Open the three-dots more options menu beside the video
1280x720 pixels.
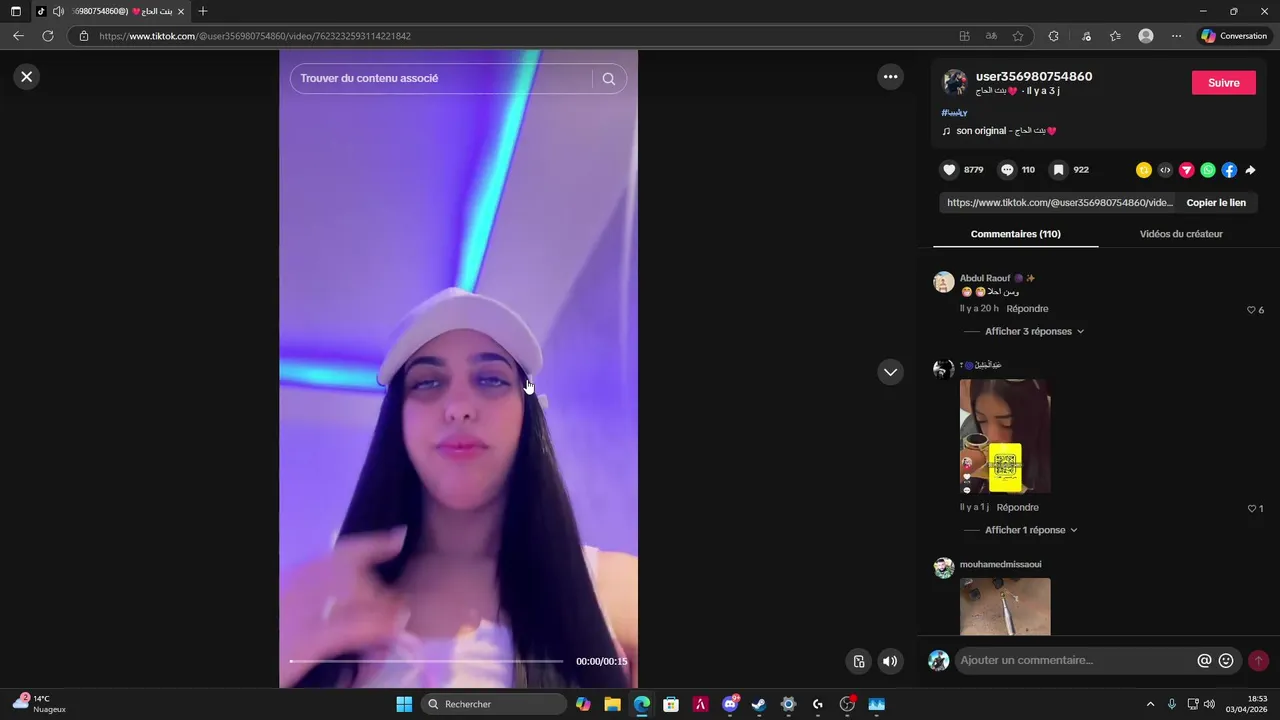[890, 76]
